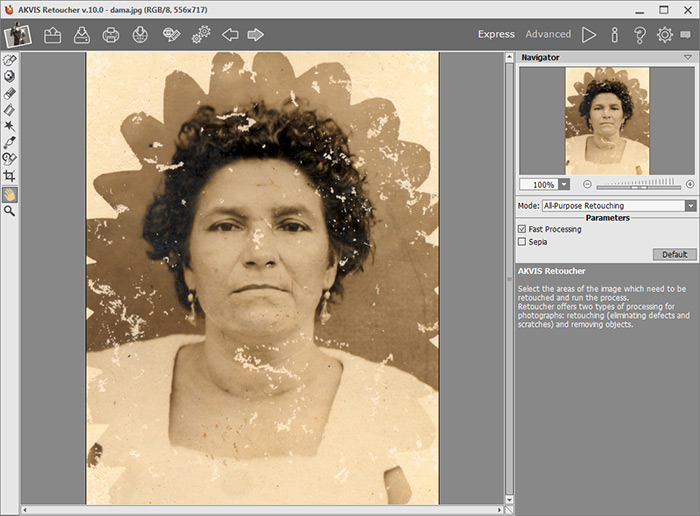
Task: Select the Clone Stamp tool
Action: pos(9,159)
